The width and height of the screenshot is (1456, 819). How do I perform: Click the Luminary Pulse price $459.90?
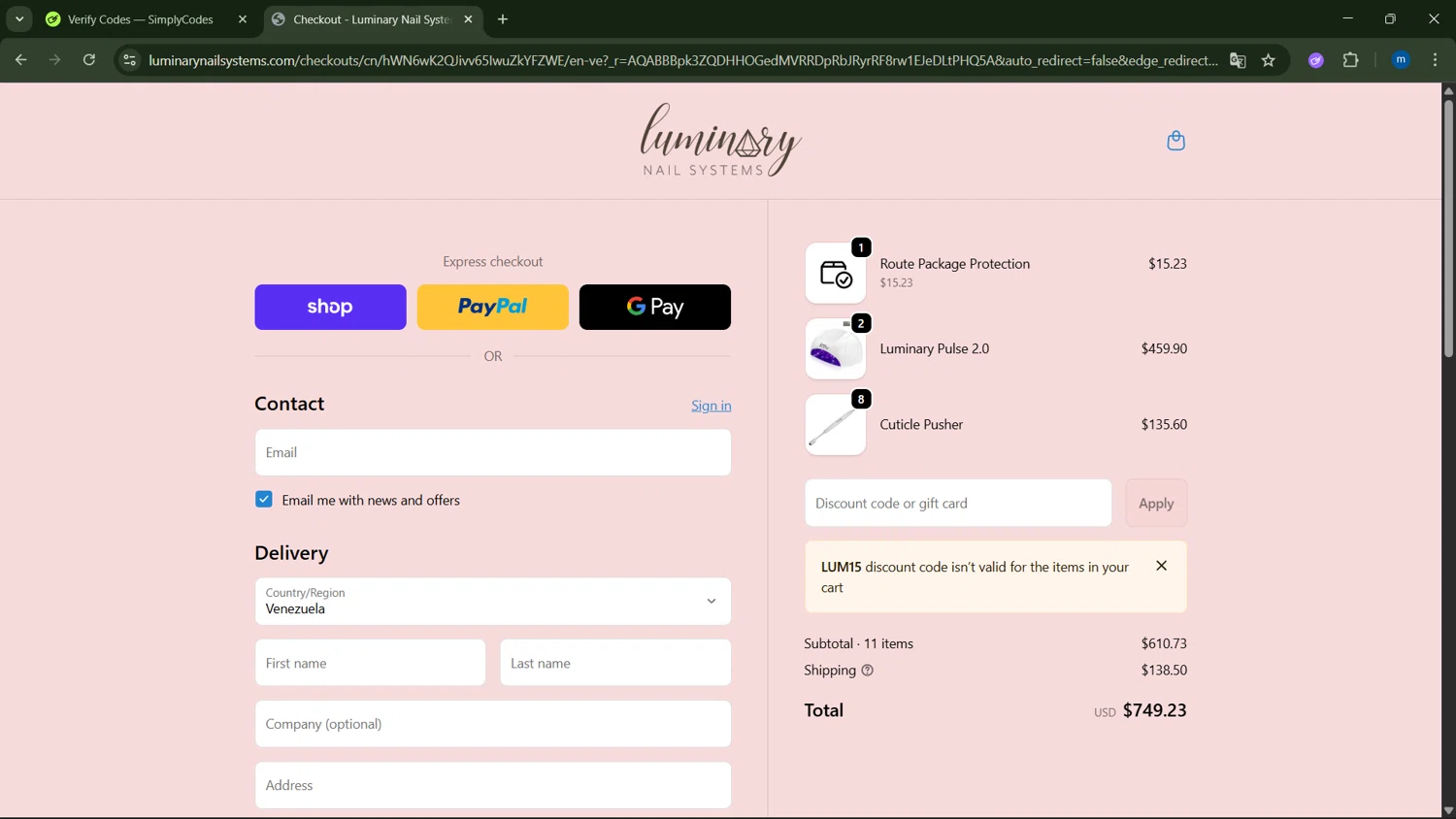[x=1164, y=348]
